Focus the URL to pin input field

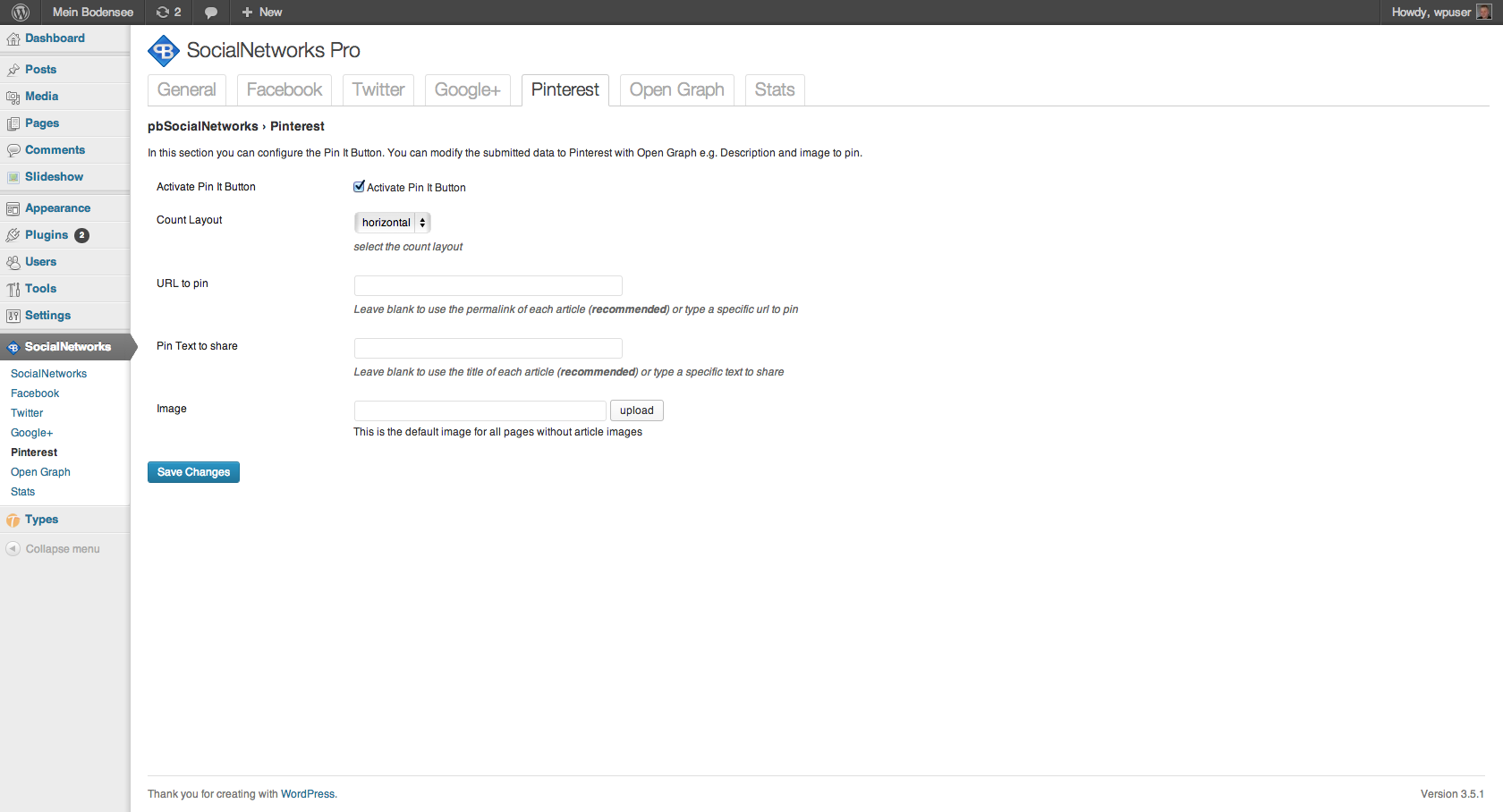pos(488,285)
